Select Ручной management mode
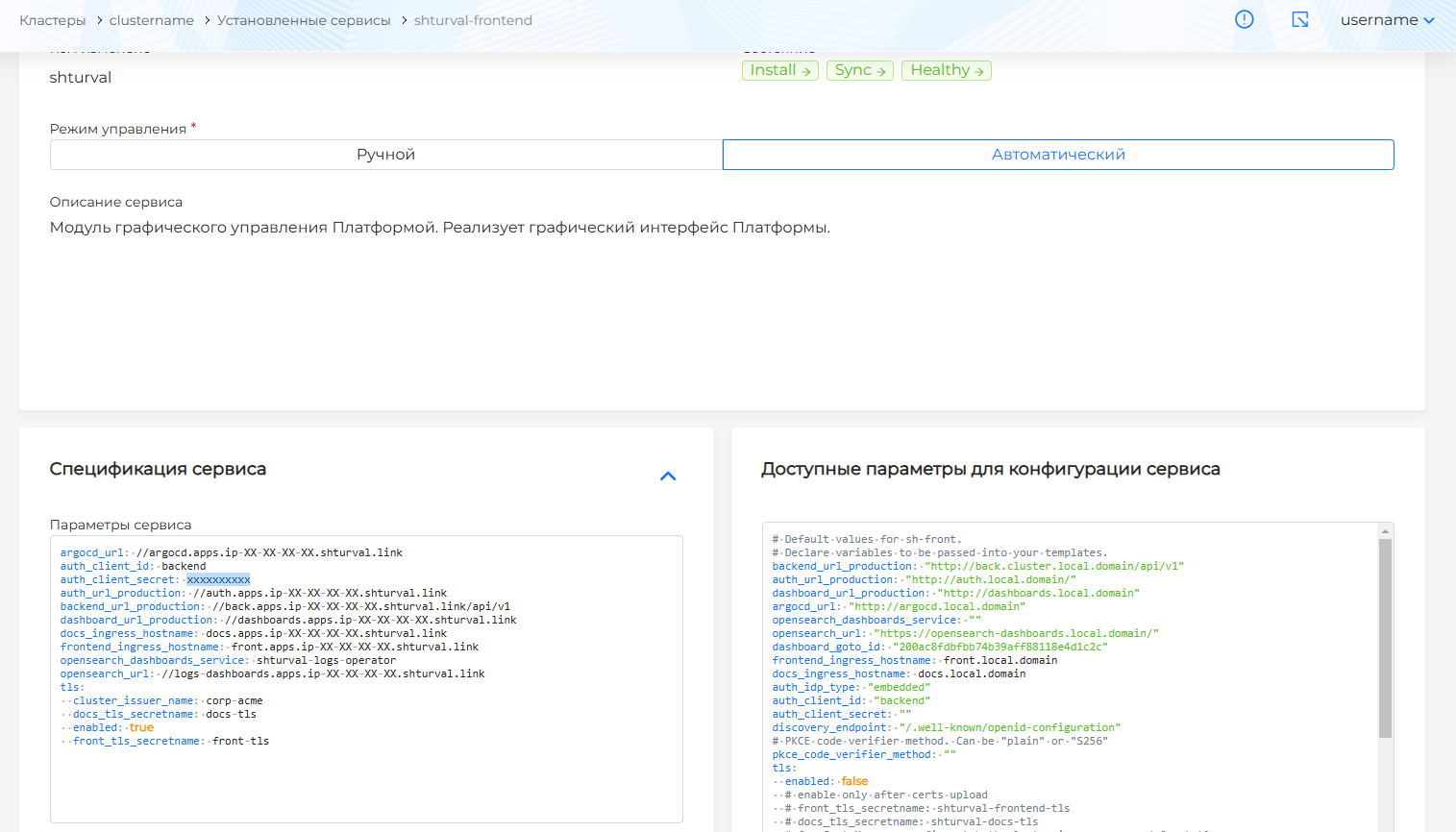 click(x=386, y=155)
